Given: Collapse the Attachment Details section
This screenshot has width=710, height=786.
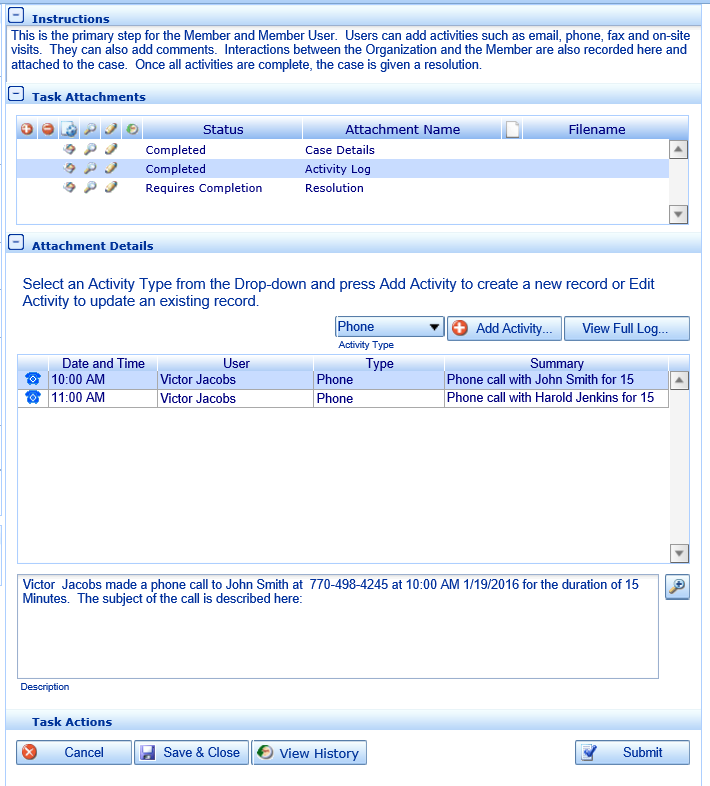Looking at the screenshot, I should 16,243.
